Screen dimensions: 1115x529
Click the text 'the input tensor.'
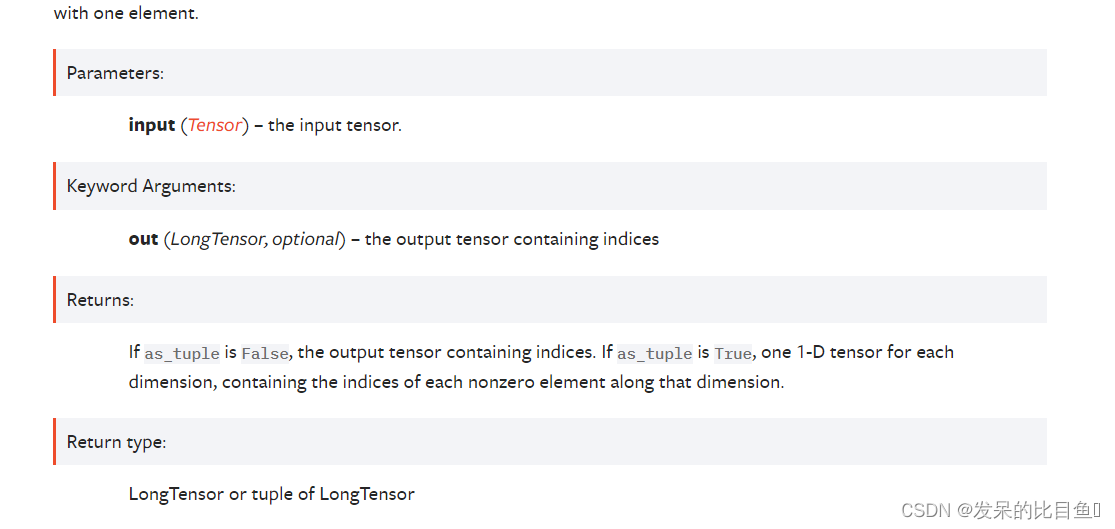click(335, 126)
